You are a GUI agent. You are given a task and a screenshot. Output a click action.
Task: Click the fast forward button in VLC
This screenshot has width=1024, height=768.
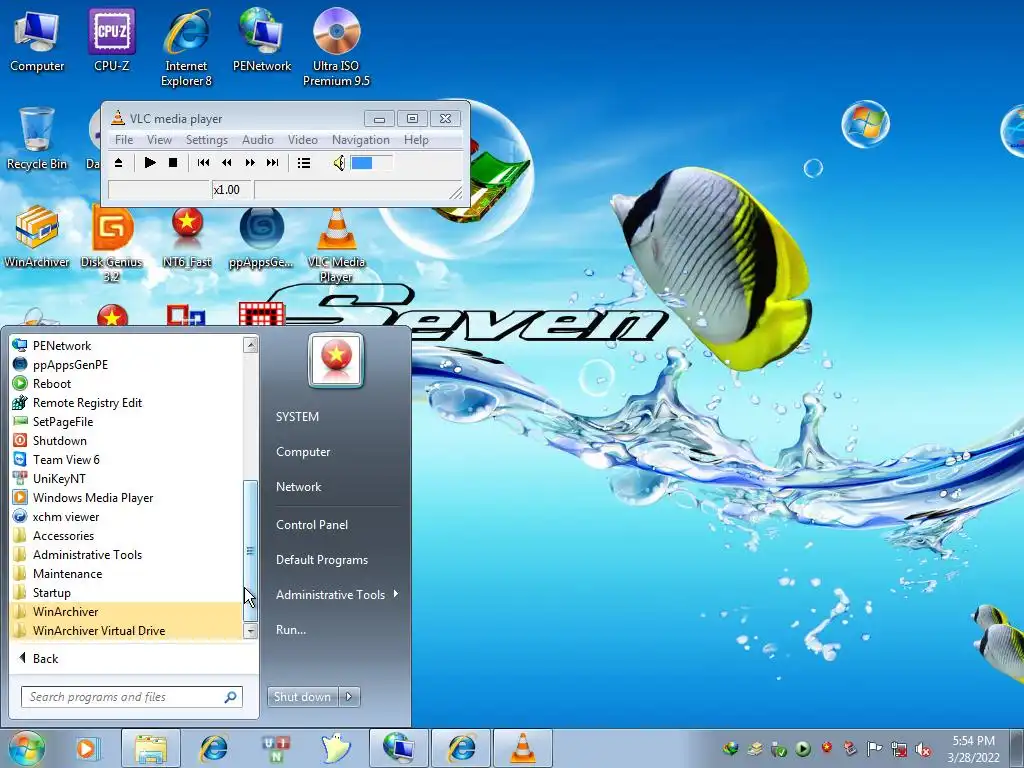[x=250, y=163]
